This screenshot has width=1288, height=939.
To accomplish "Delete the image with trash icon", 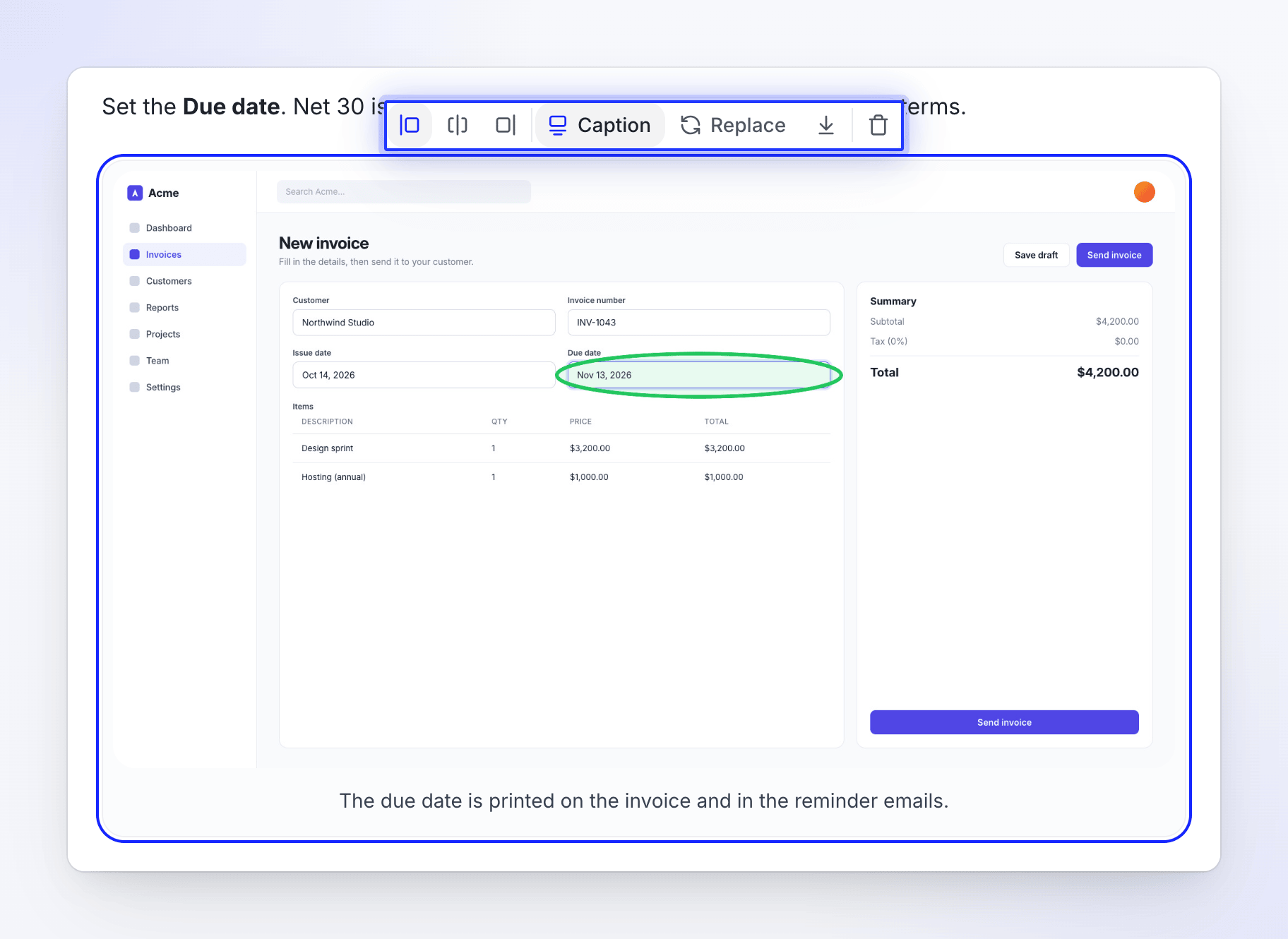I will coord(878,126).
